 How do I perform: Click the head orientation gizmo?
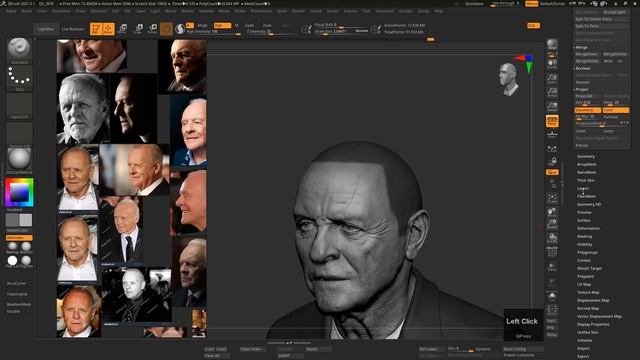508,79
